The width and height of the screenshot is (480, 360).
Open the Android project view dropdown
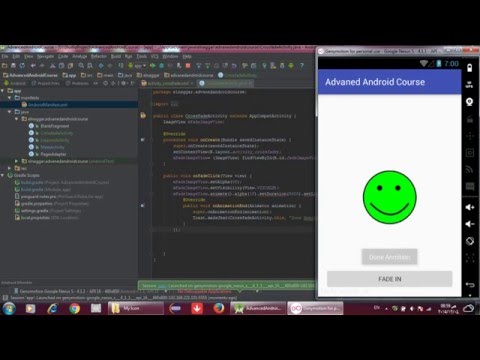[x=15, y=83]
